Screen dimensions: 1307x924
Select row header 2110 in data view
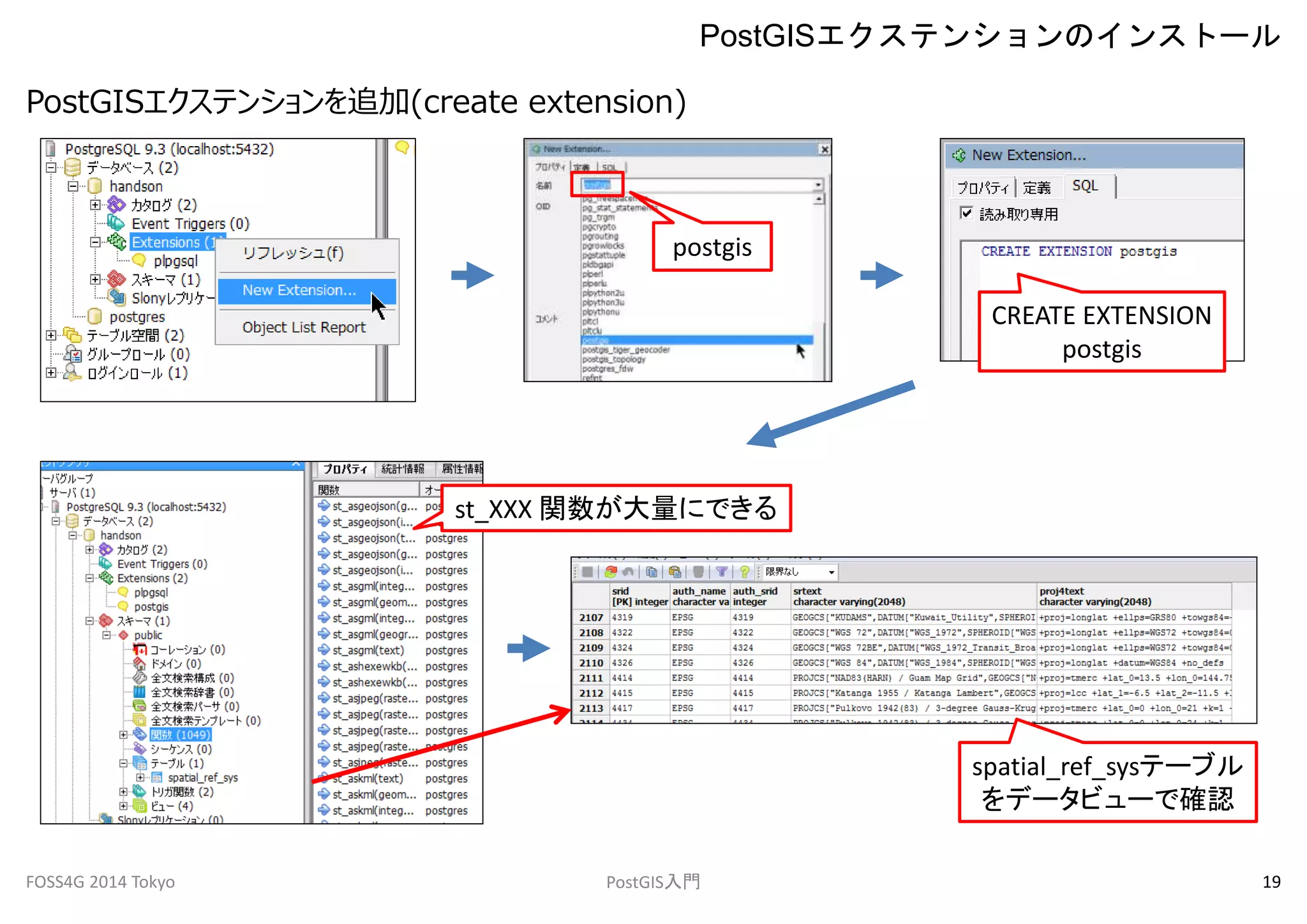[x=591, y=663]
